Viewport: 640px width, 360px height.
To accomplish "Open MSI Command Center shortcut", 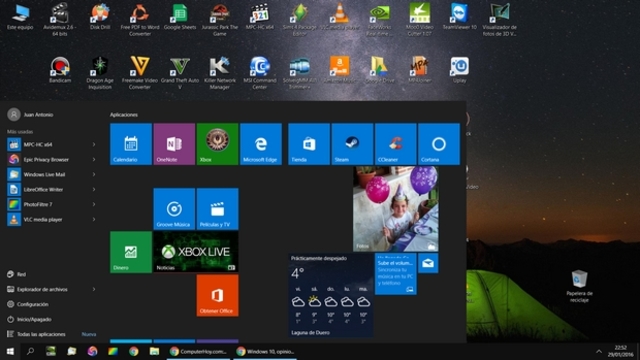I will point(260,73).
